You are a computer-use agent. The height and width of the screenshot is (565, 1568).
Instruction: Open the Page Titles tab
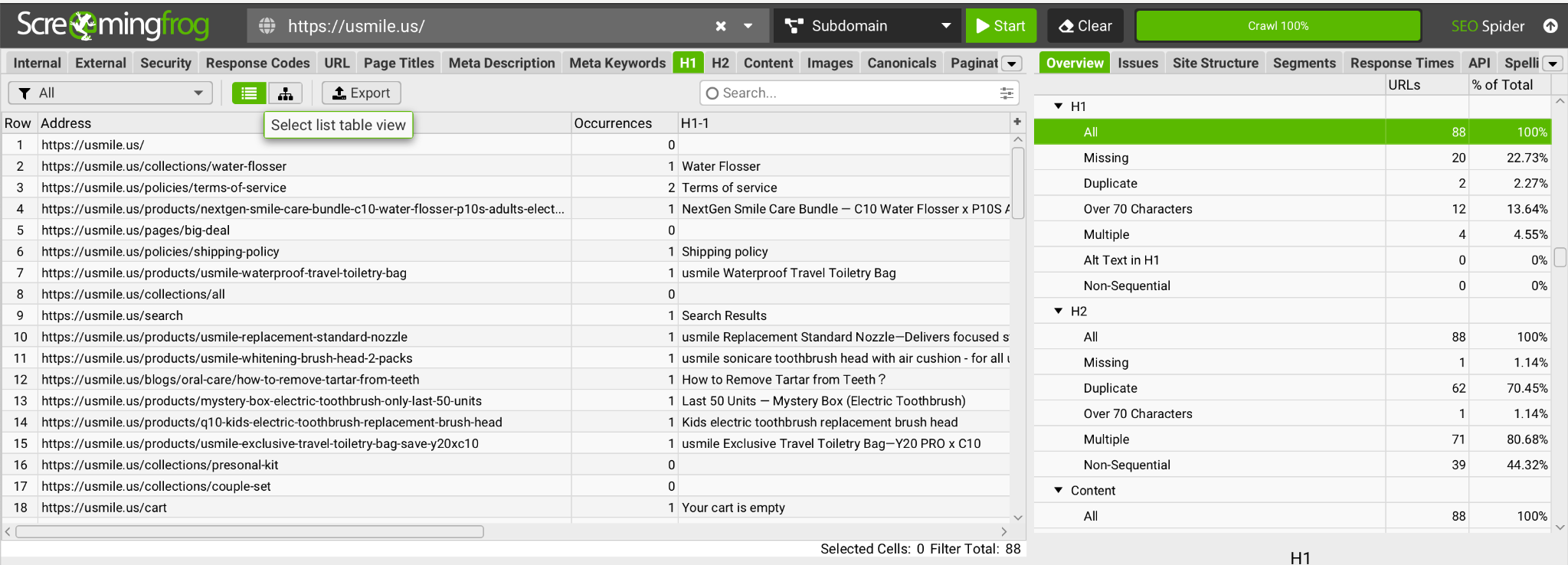point(398,63)
